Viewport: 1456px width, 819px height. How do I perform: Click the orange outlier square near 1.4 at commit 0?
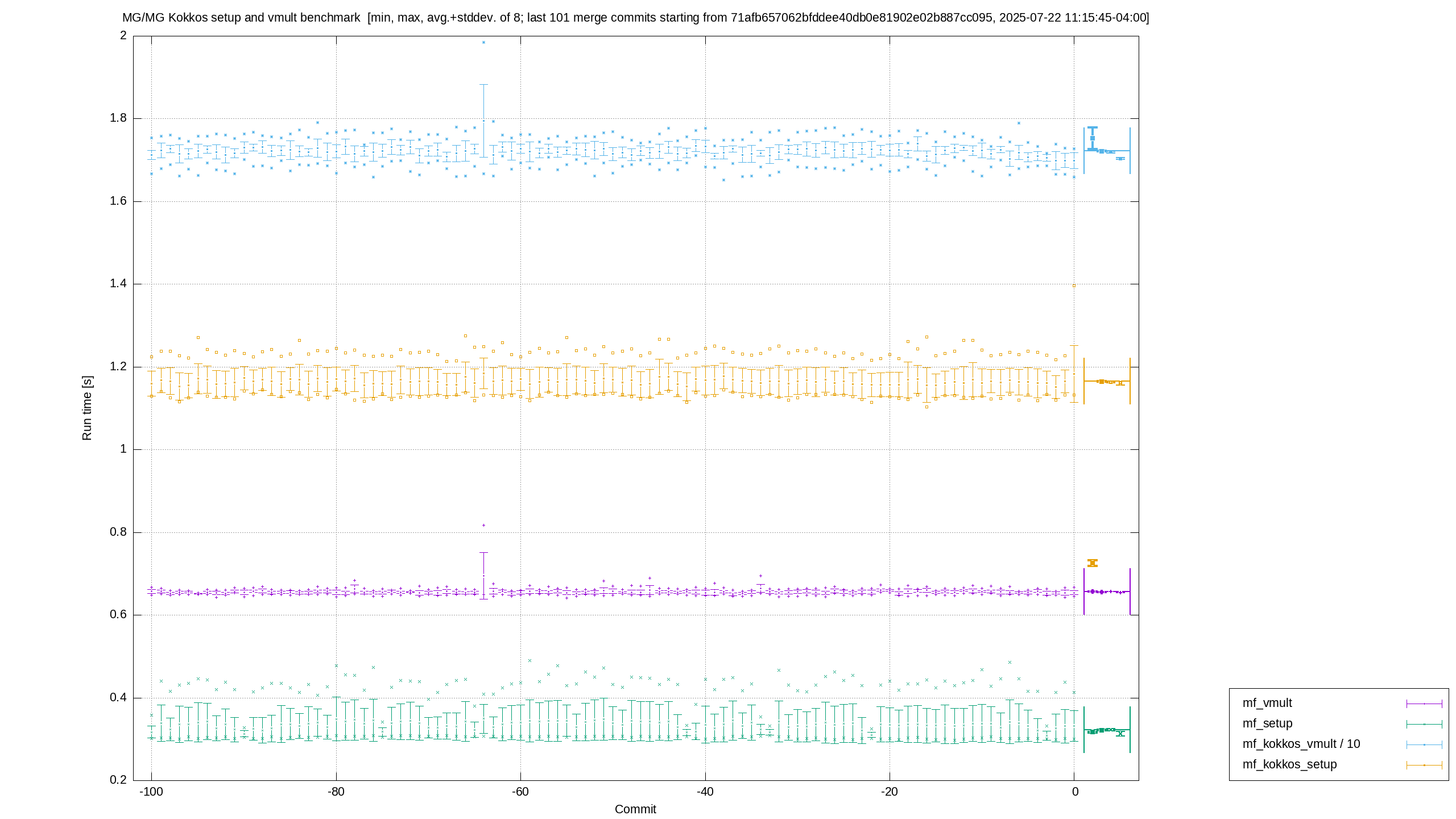[x=1074, y=286]
